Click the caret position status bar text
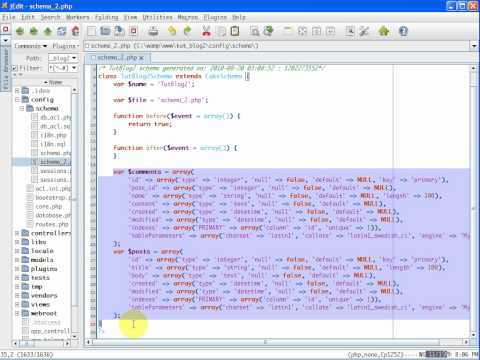This screenshot has height=360, width=480. (x=27, y=355)
